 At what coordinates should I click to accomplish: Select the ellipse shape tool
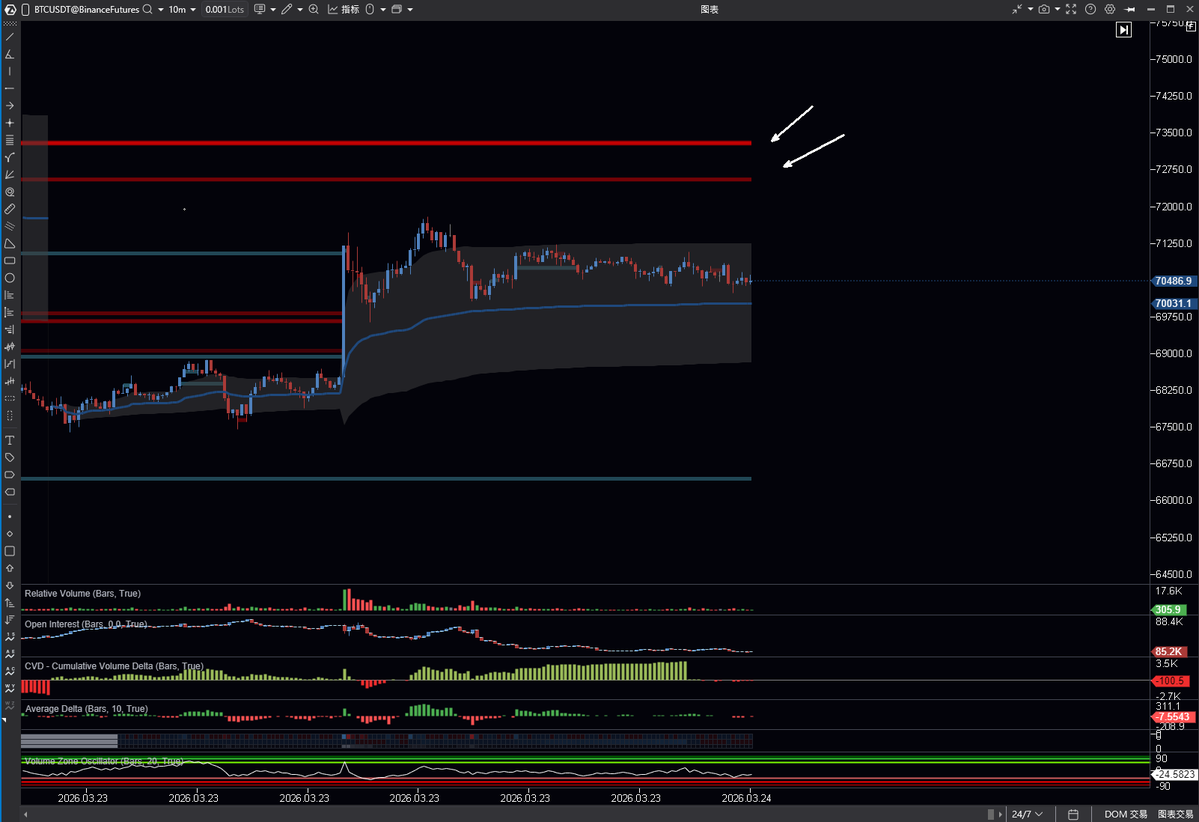10,278
